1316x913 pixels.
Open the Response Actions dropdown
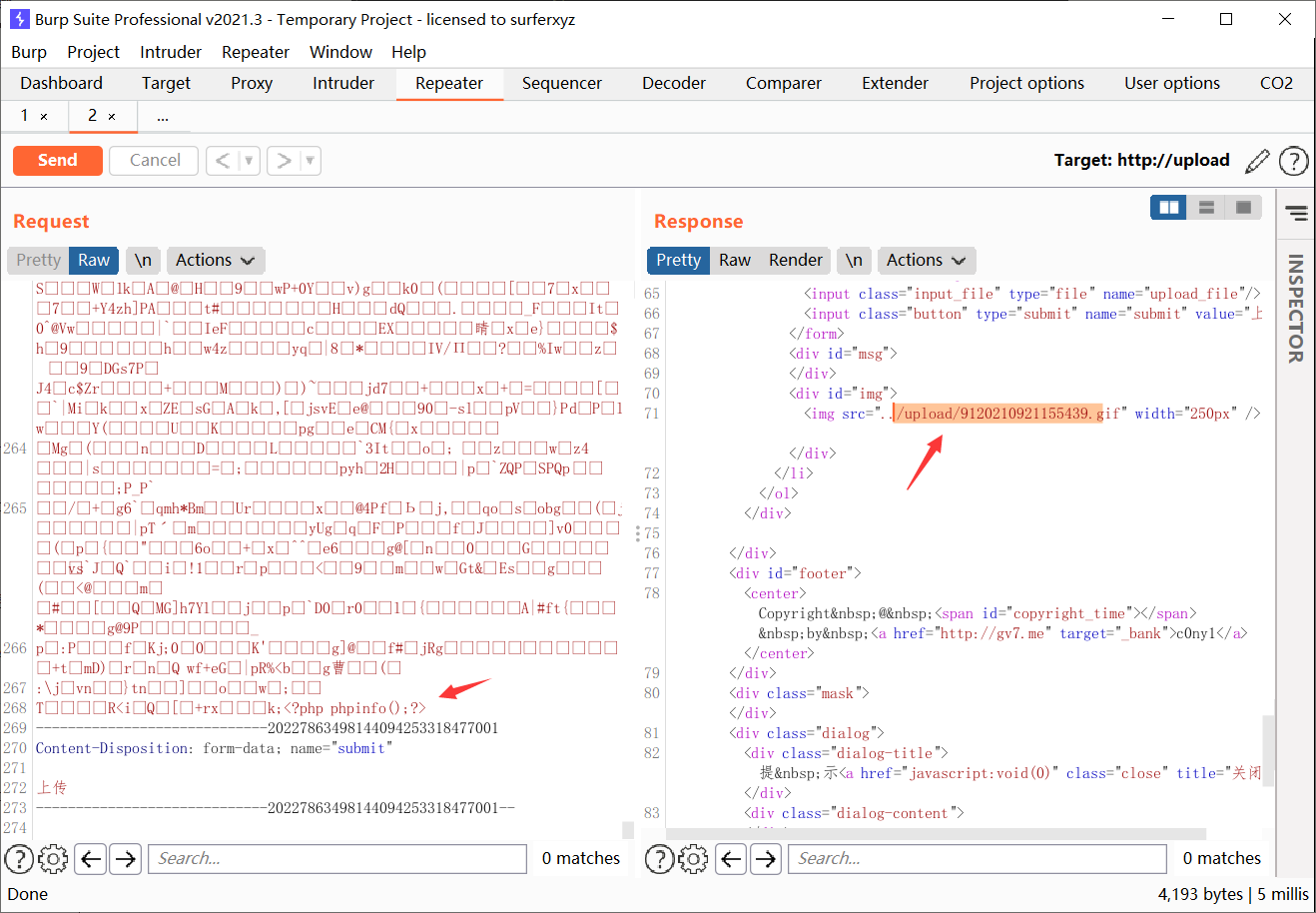point(926,260)
